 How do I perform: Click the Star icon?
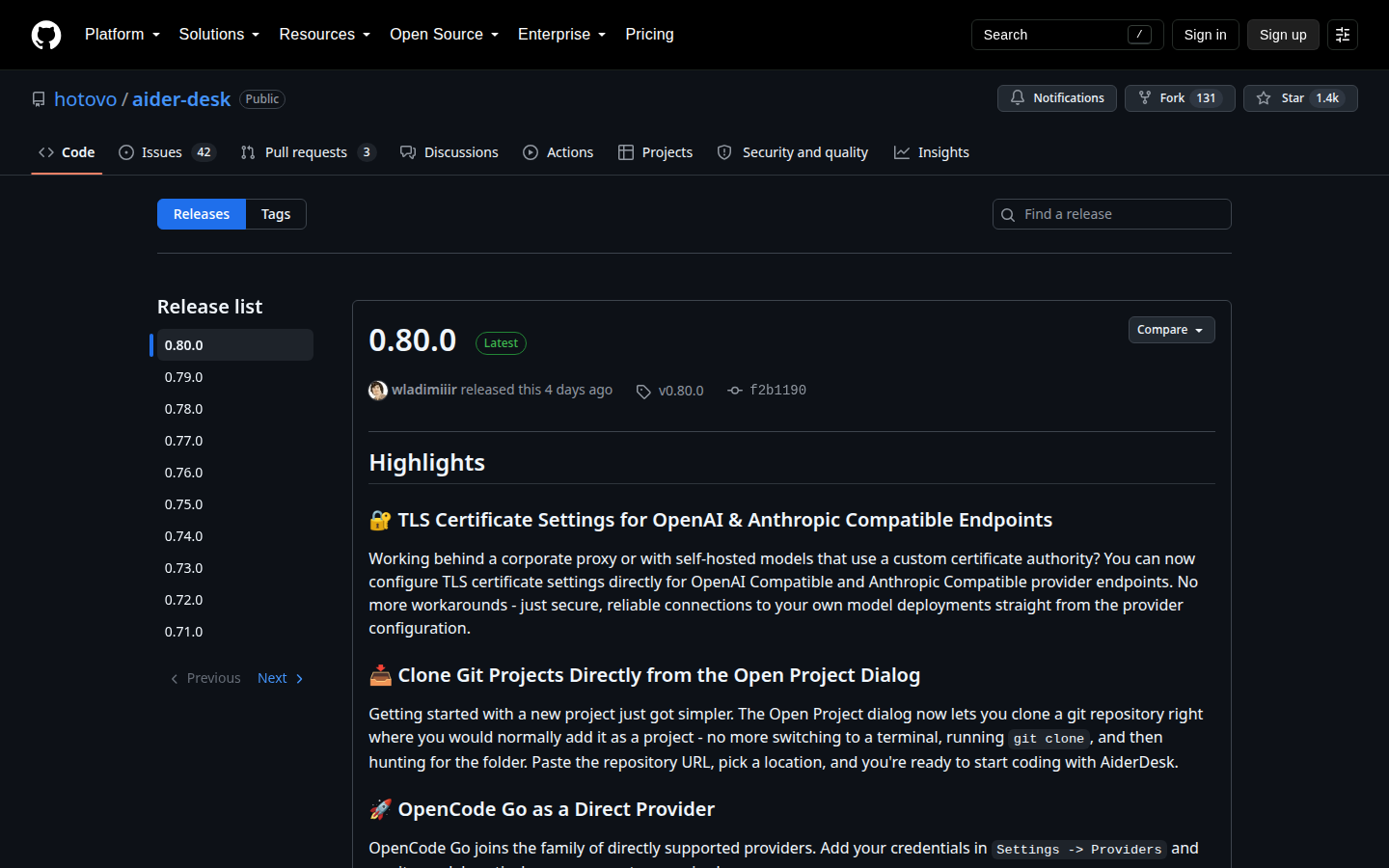coord(1264,98)
